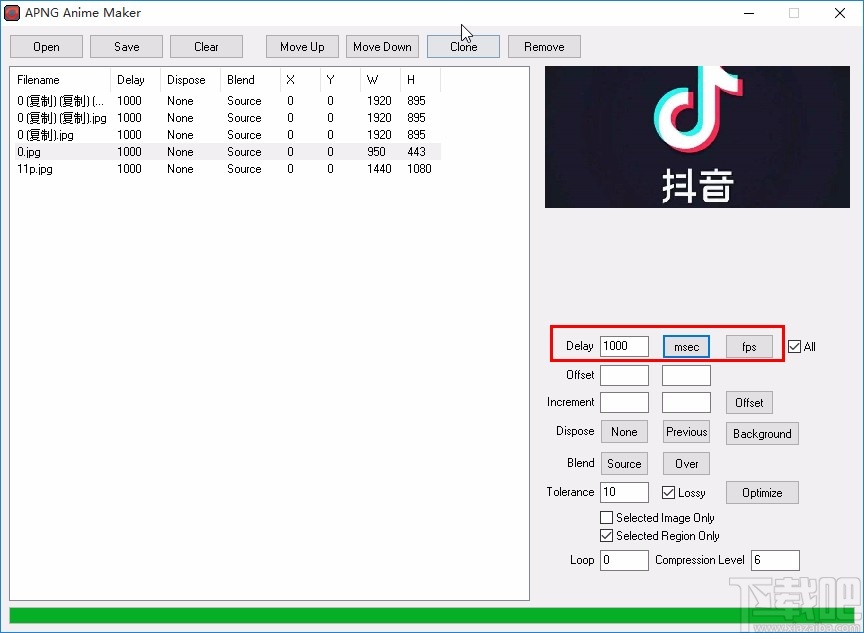
Task: Set delay units to msec
Action: [686, 346]
